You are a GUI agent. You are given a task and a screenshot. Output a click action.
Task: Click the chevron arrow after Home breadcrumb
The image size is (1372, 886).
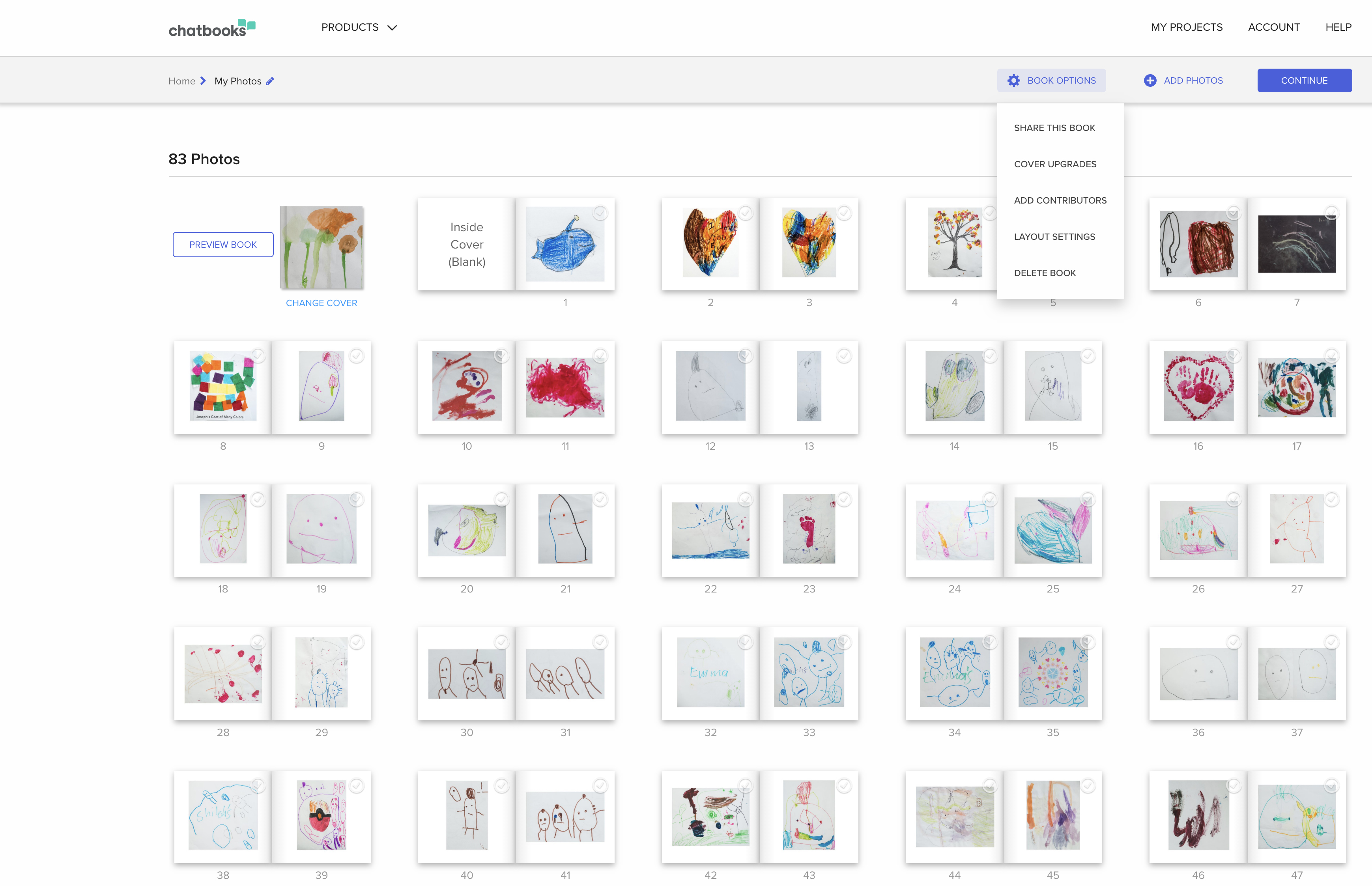point(203,81)
